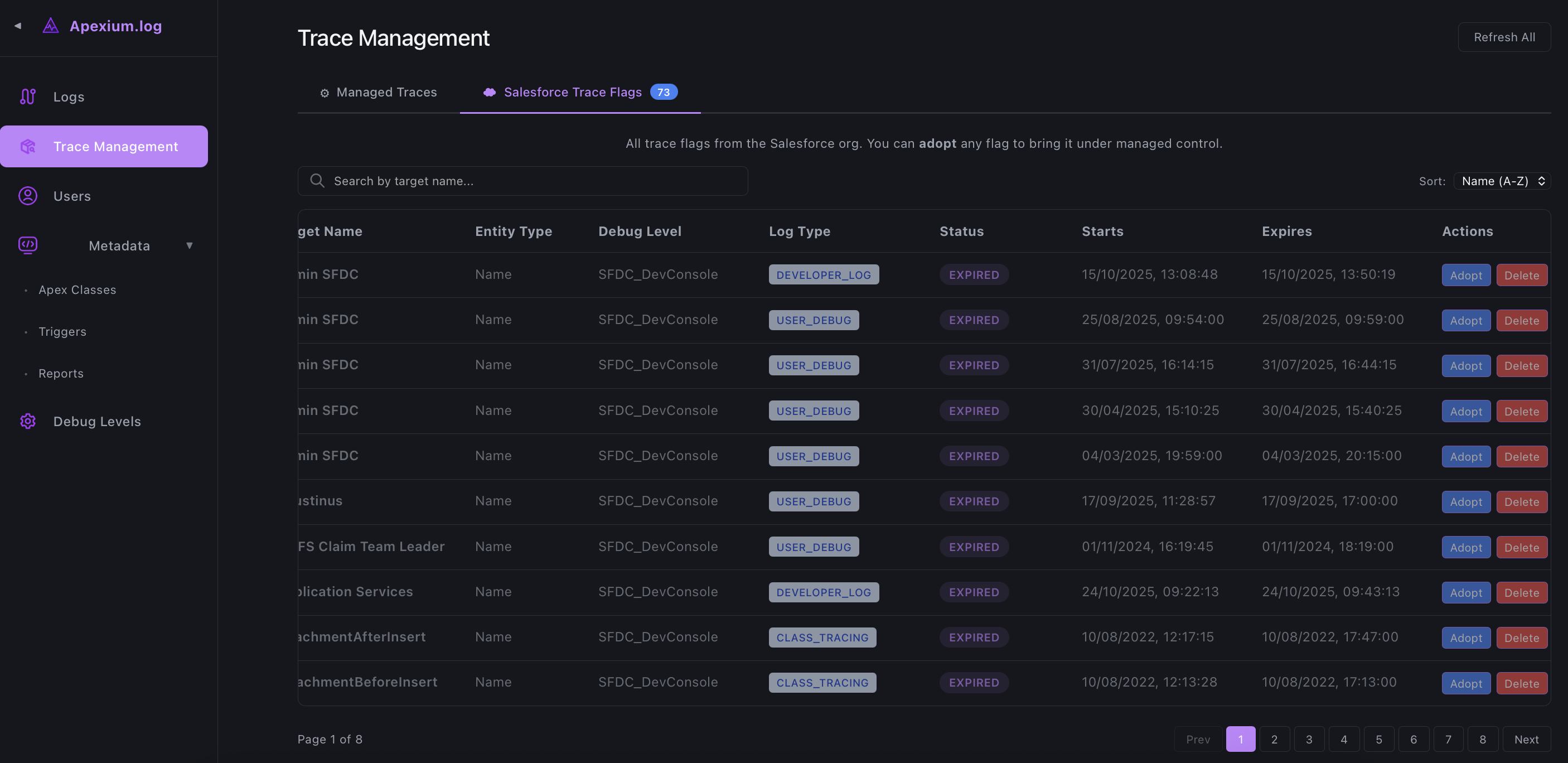The width and height of the screenshot is (1568, 763).
Task: Expand the Metadata section arrow
Action: [x=189, y=245]
